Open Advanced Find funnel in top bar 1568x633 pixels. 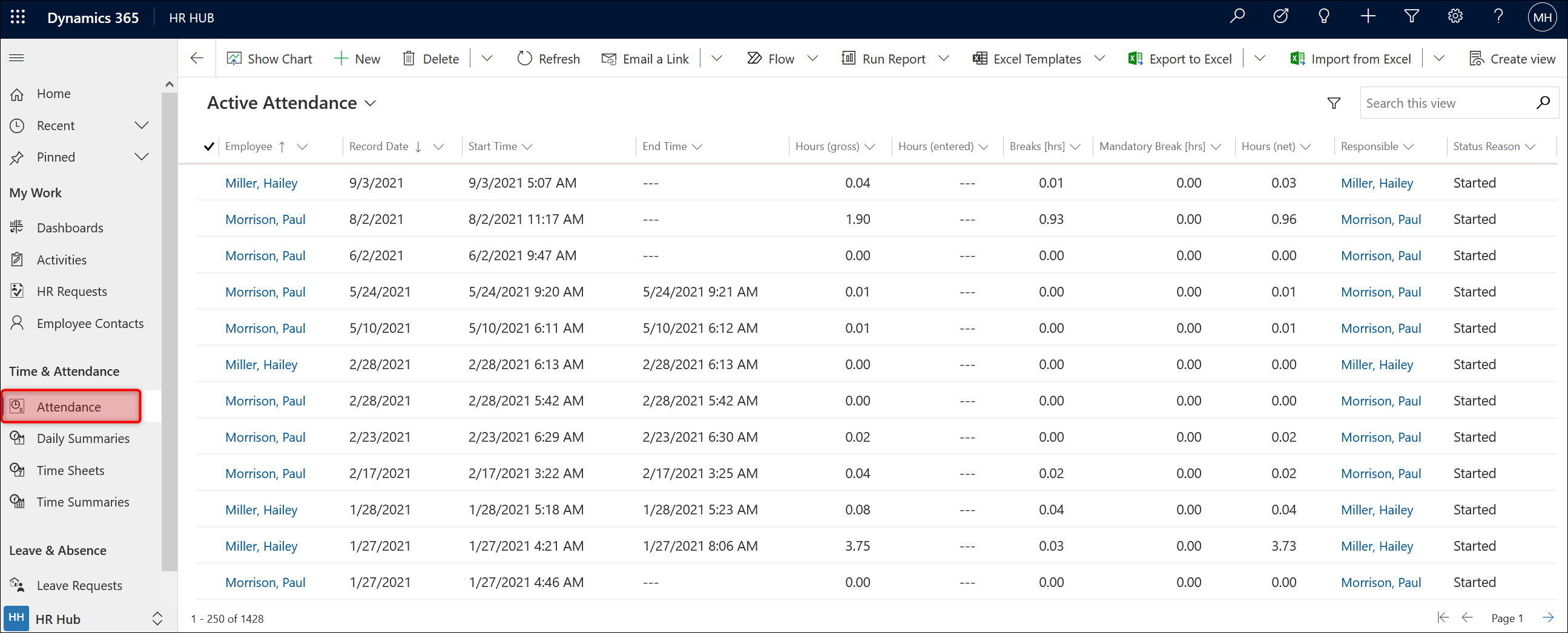[x=1412, y=16]
